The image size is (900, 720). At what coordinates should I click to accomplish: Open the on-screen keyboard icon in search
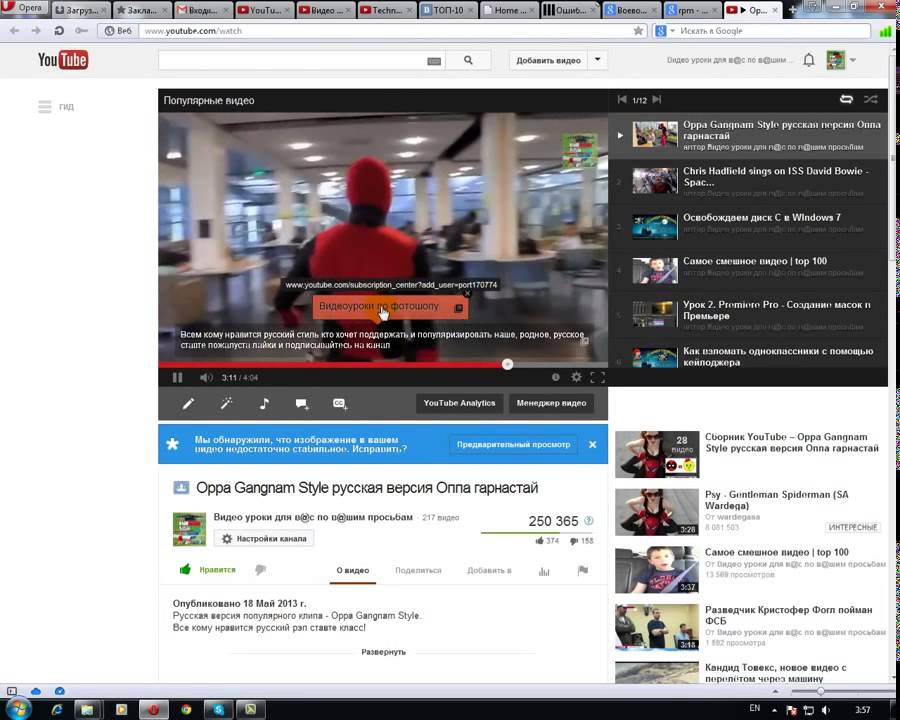pos(434,61)
